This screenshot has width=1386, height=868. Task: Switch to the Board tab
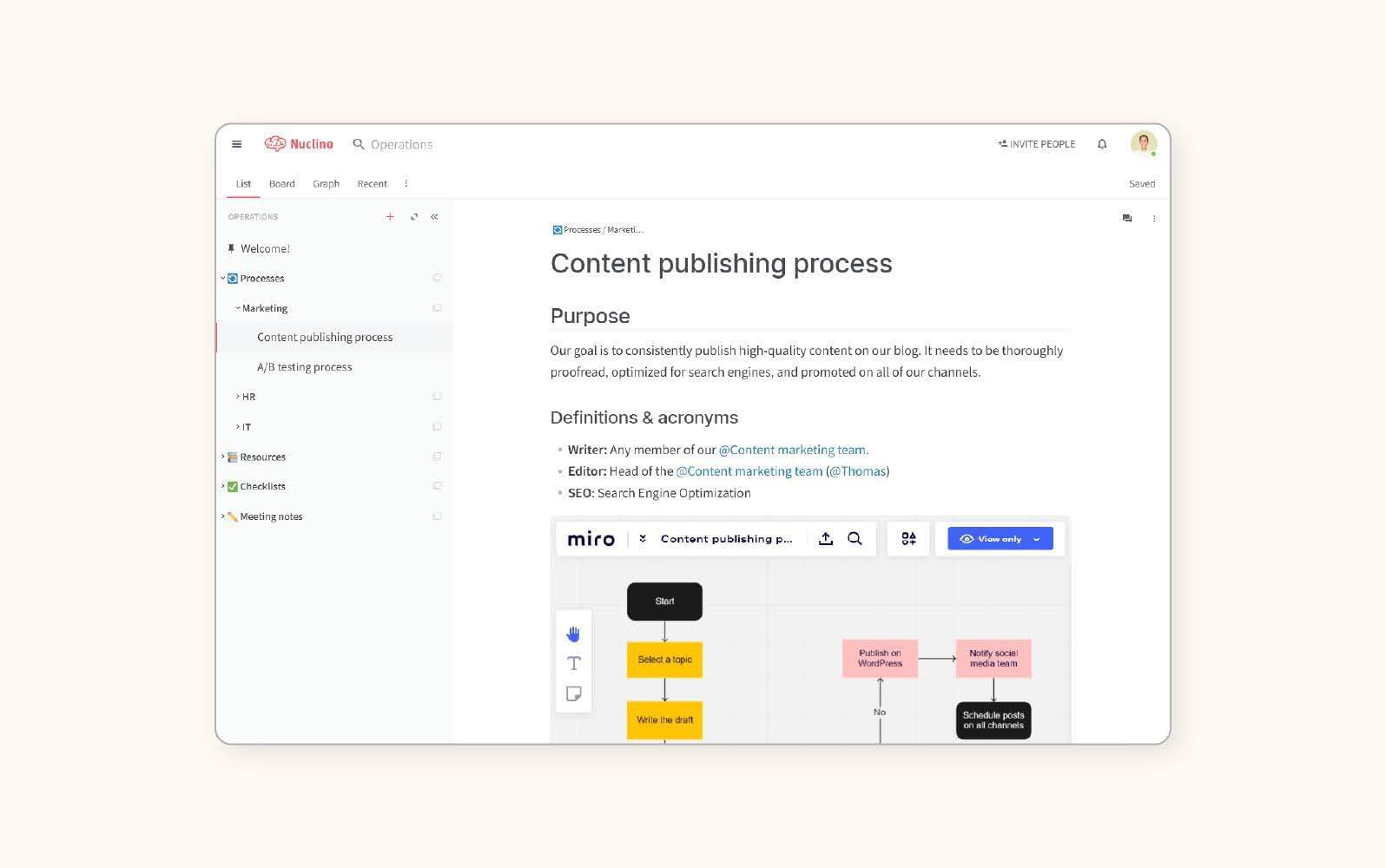click(281, 184)
